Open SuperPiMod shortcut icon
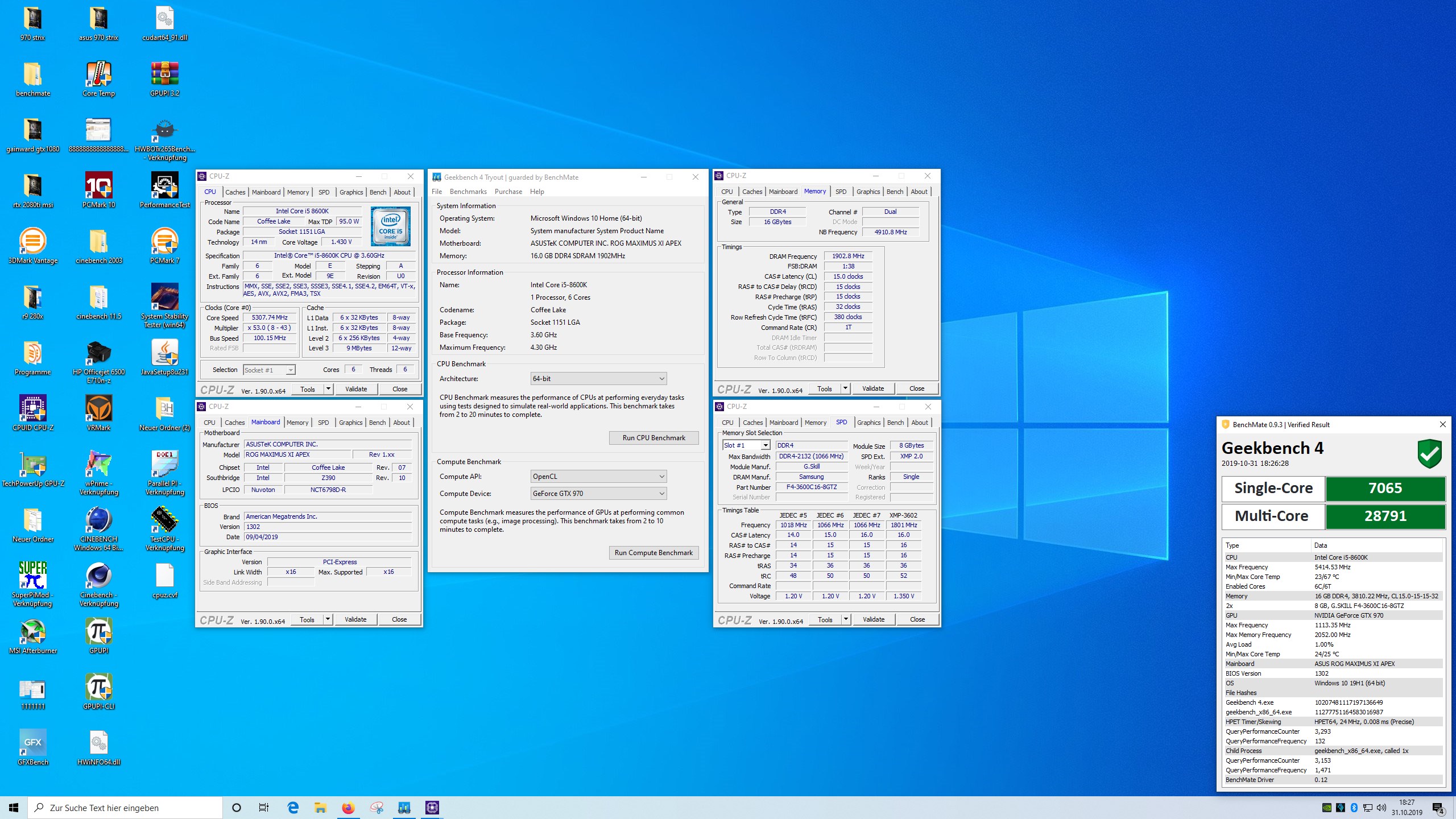Screen dimensions: 1456x819 33,584
